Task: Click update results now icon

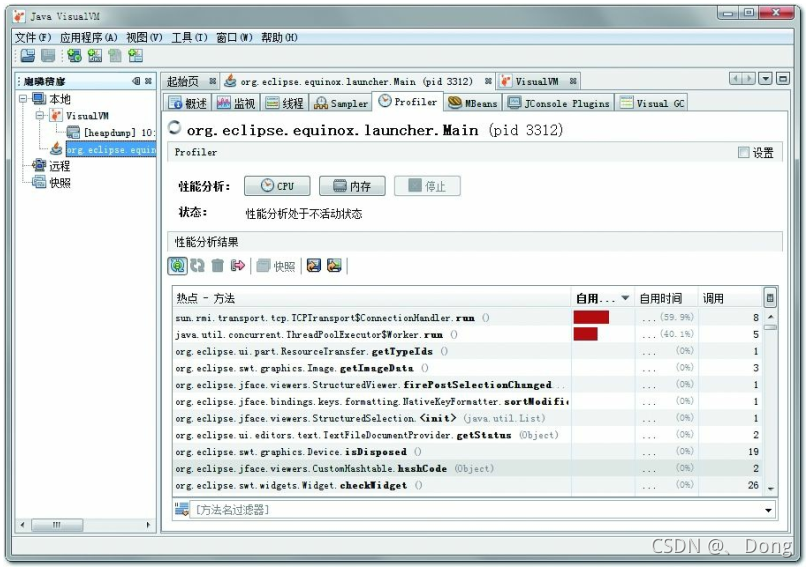Action: [x=197, y=265]
